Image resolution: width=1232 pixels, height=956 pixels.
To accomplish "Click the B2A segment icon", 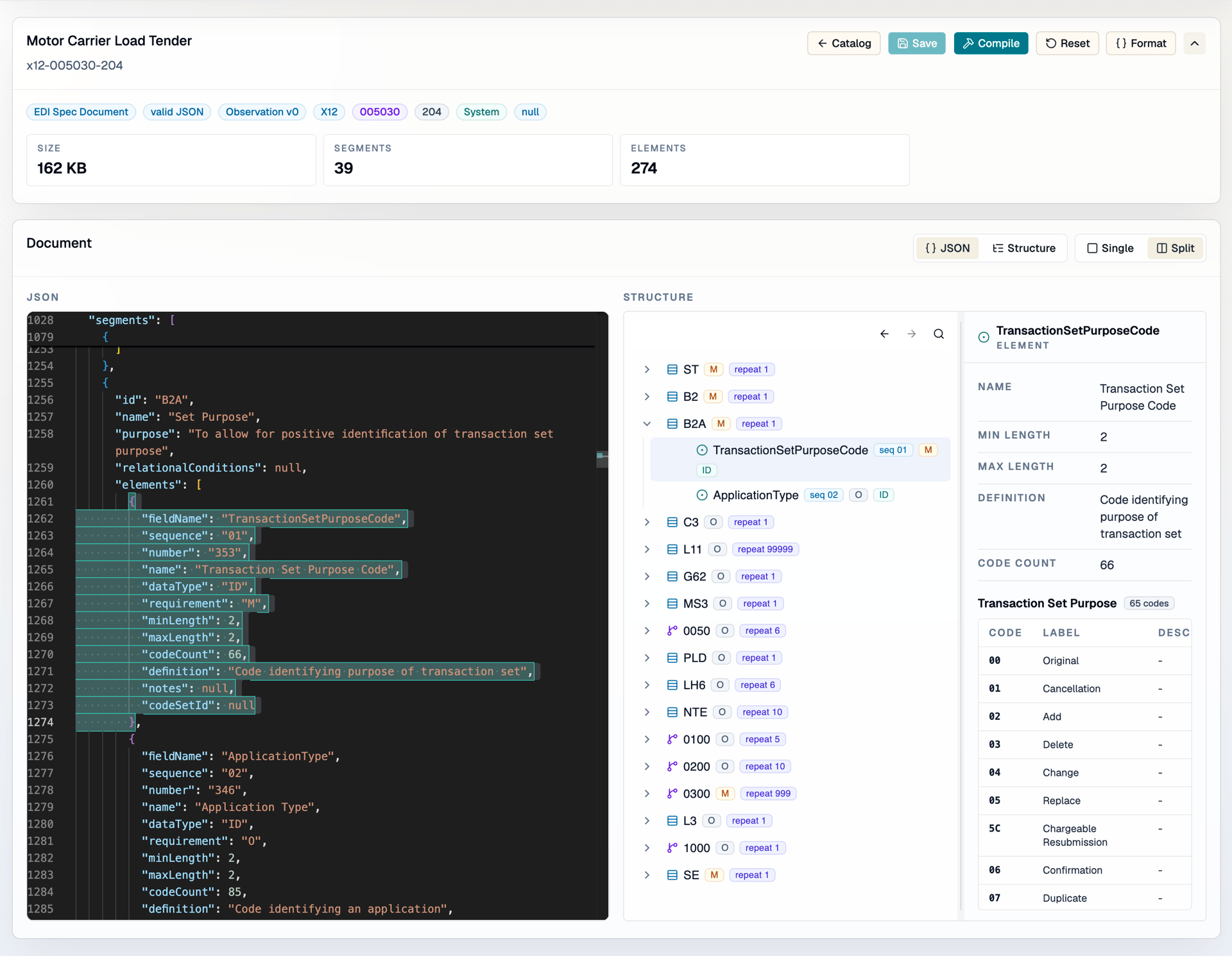I will click(x=672, y=423).
